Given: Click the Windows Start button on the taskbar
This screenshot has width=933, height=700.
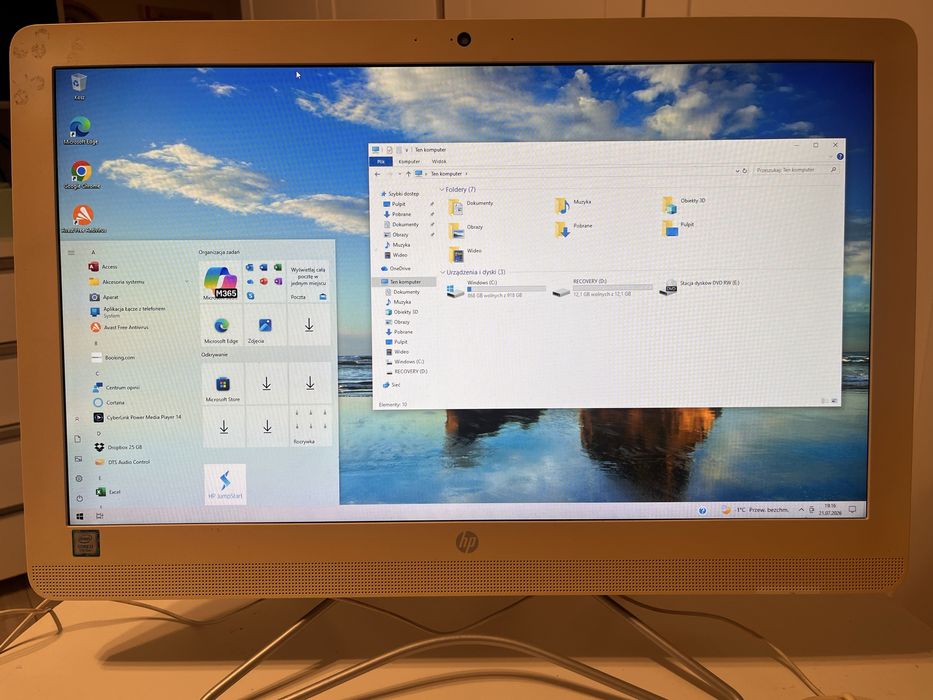Looking at the screenshot, I should 80,516.
